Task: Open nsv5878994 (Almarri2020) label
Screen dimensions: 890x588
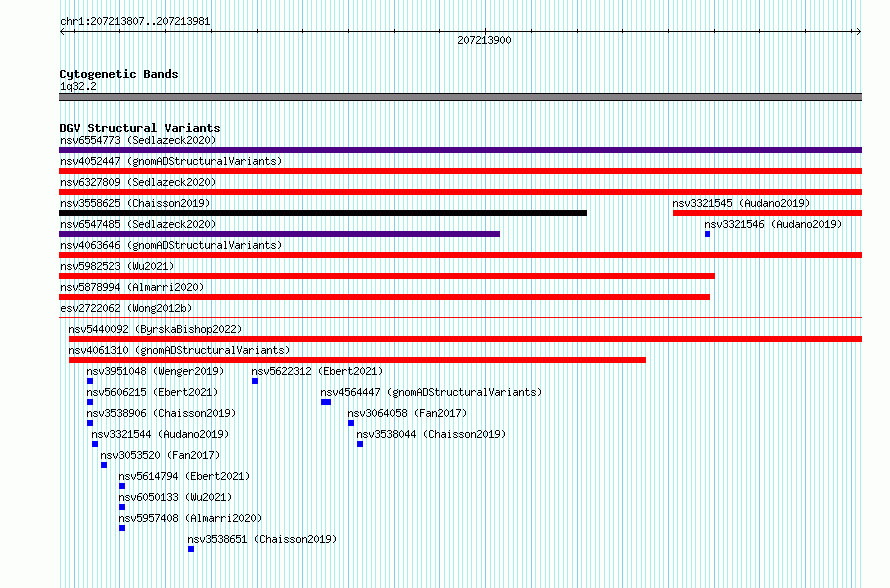Action: coord(132,287)
